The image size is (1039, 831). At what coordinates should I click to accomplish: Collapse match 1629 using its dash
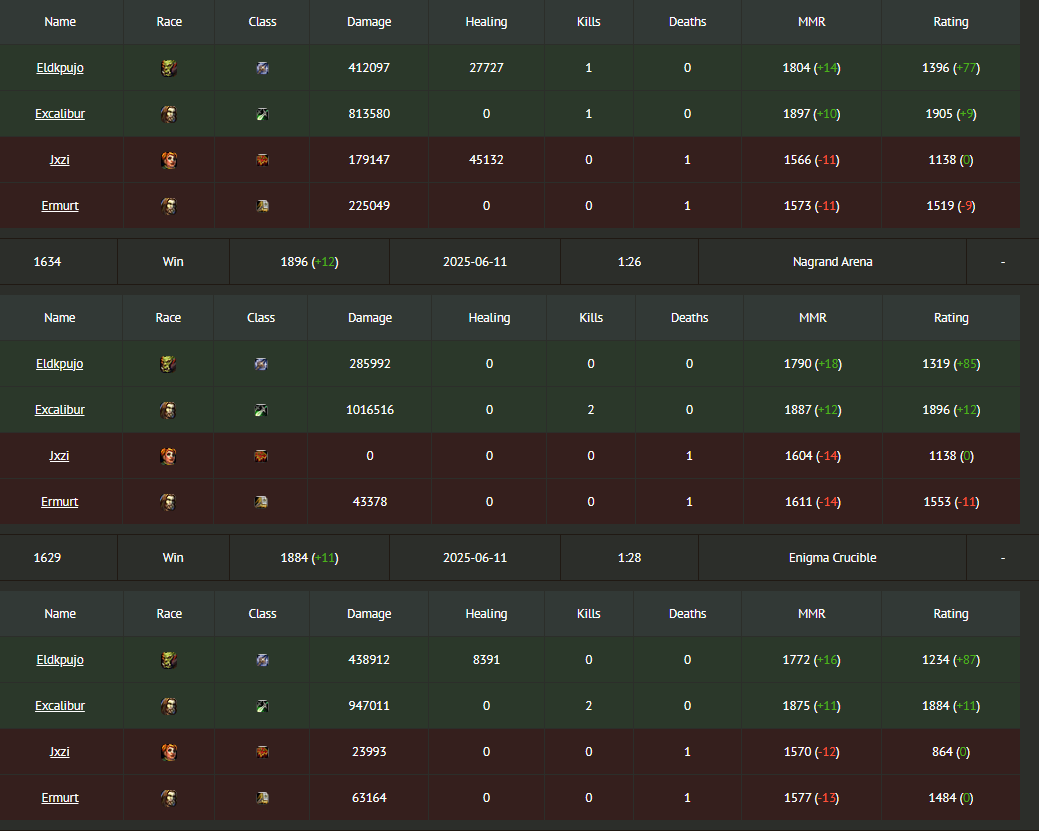(x=1003, y=558)
